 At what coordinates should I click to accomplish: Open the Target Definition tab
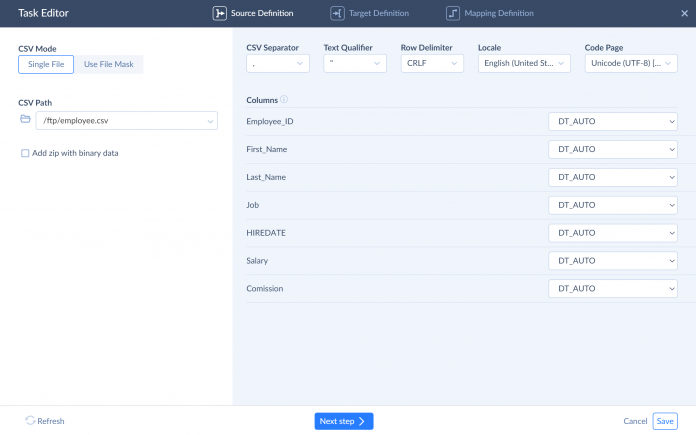tap(377, 14)
